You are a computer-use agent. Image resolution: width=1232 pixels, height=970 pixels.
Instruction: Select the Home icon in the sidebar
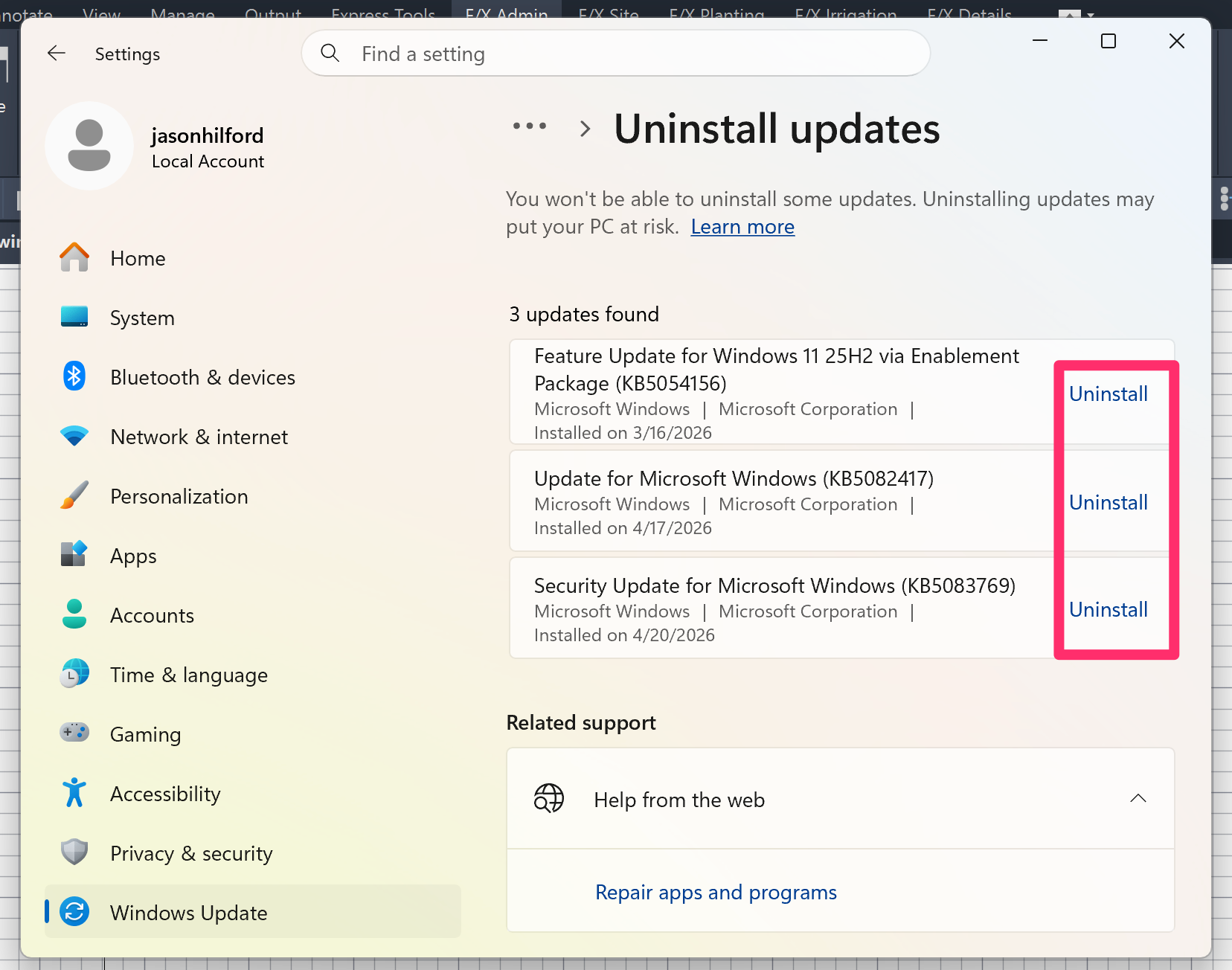coord(74,257)
